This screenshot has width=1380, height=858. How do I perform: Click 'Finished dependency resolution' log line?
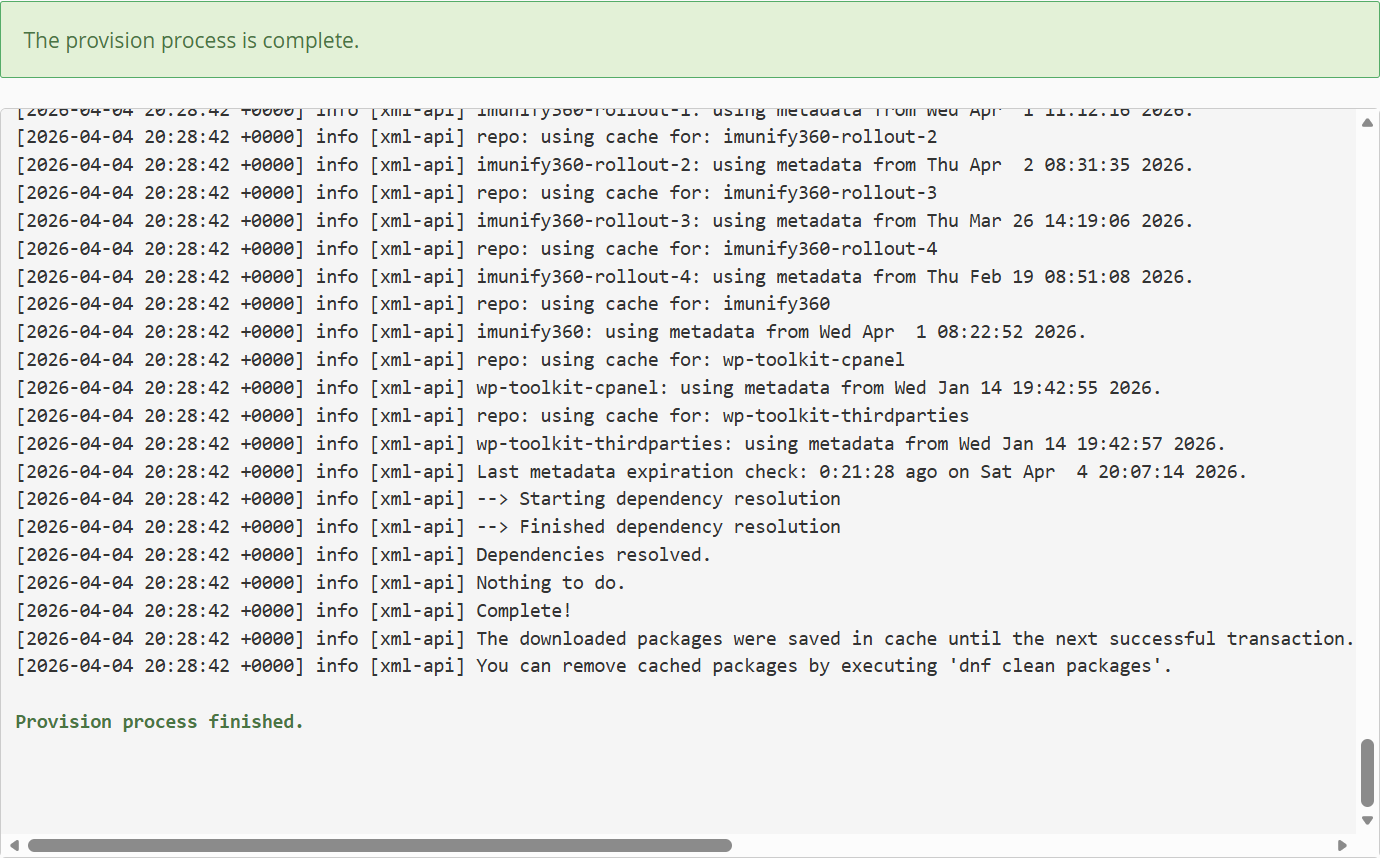coord(658,526)
